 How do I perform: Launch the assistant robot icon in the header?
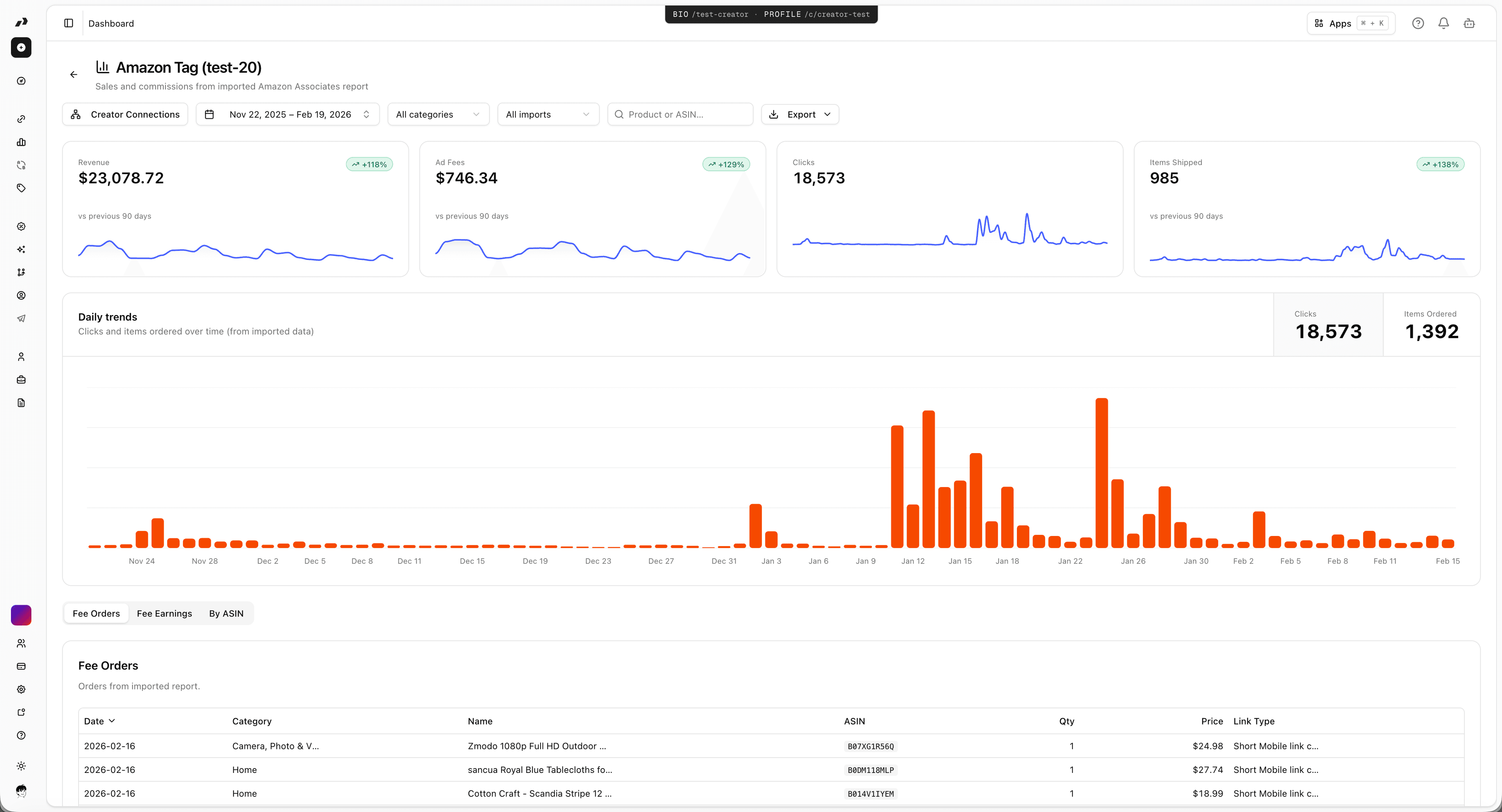(x=1469, y=23)
